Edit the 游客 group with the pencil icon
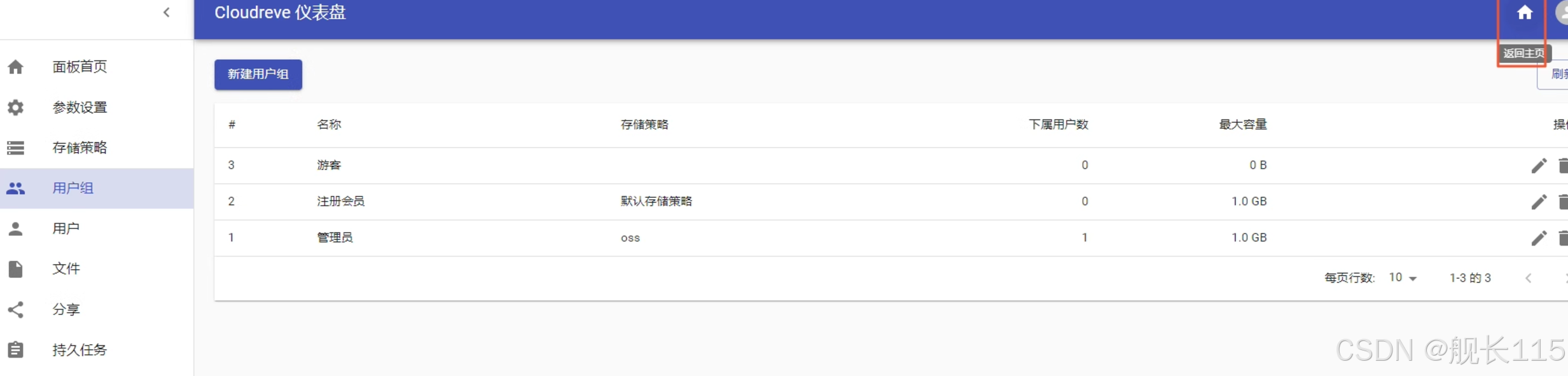The width and height of the screenshot is (1568, 376). (1539, 165)
